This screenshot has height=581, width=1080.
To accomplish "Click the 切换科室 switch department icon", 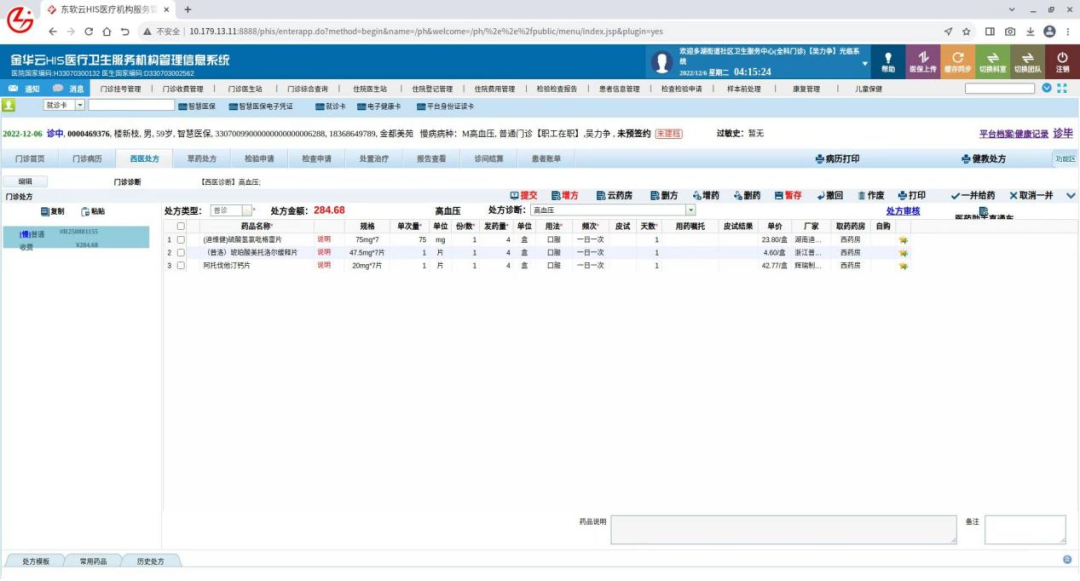I will point(992,62).
